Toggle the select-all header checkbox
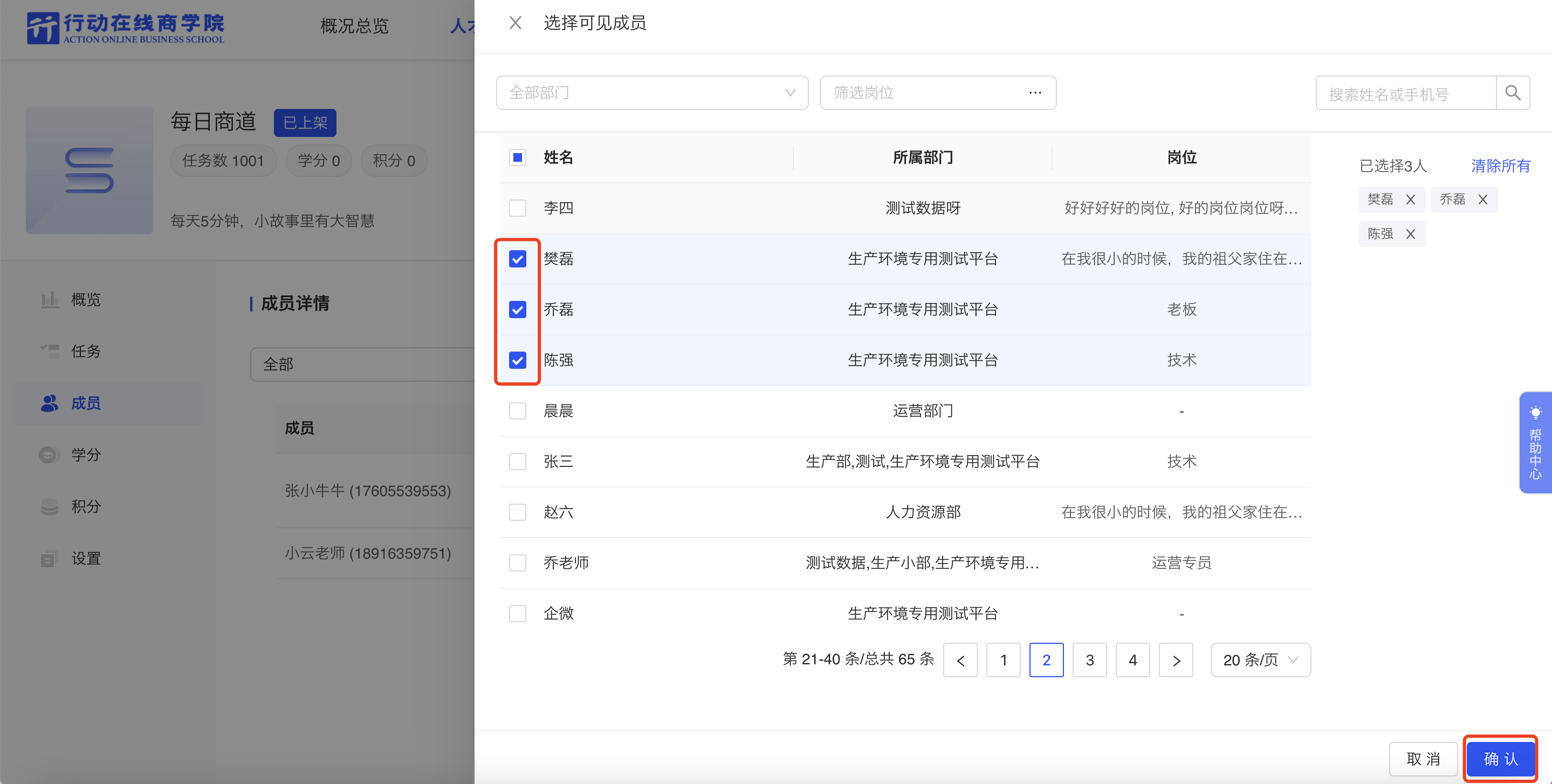This screenshot has height=784, width=1552. pyautogui.click(x=518, y=157)
